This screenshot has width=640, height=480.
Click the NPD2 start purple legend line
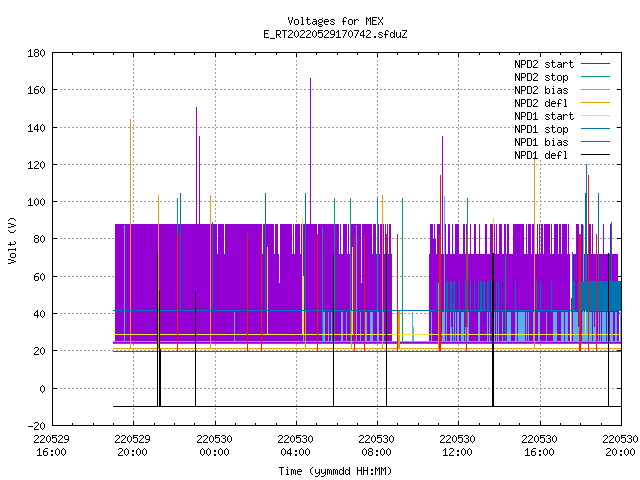click(x=596, y=64)
